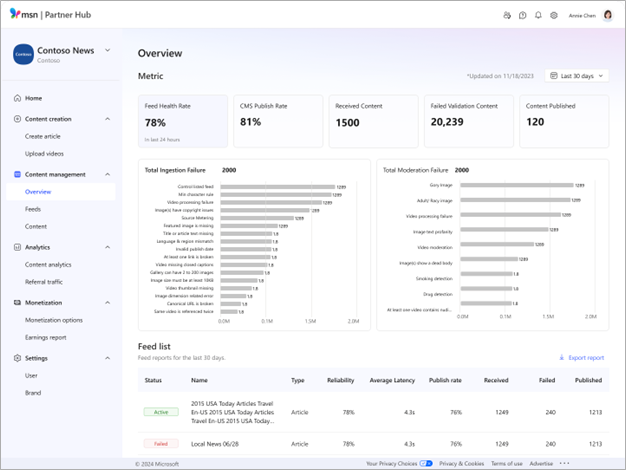Viewport: 626px width, 470px height.
Task: Collapse the Monetization section chevron
Action: pyautogui.click(x=107, y=302)
